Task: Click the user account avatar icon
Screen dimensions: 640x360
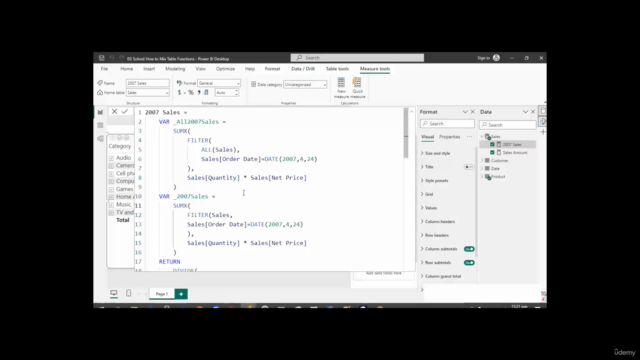Action: (x=496, y=58)
